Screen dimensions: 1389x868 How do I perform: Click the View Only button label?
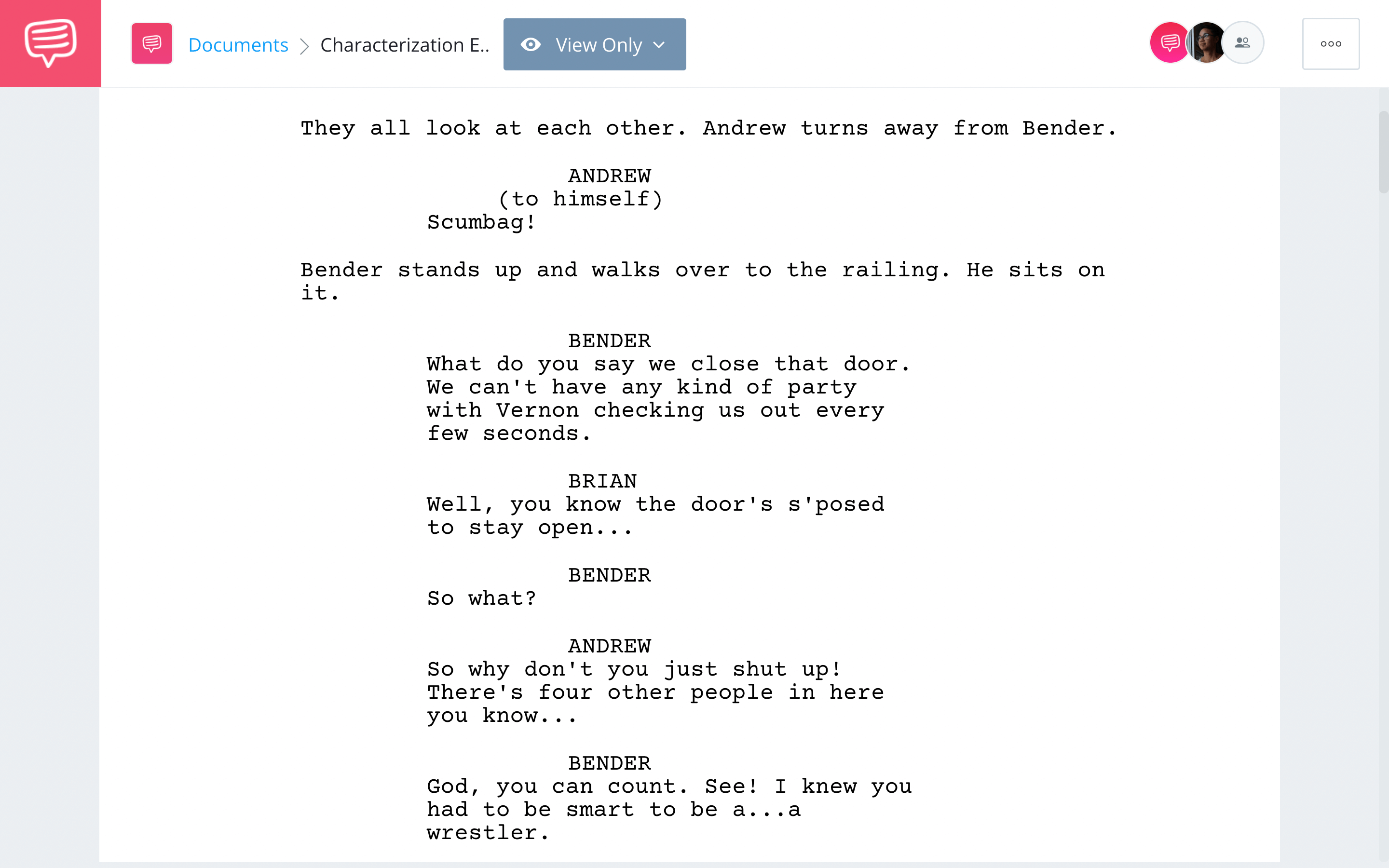596,43
